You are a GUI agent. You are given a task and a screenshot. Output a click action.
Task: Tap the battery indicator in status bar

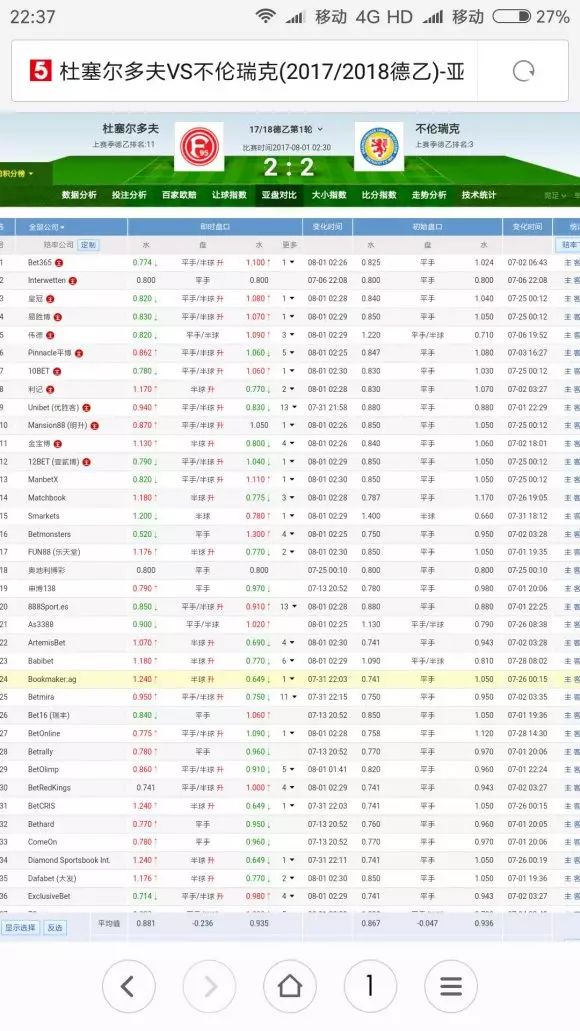(x=512, y=16)
